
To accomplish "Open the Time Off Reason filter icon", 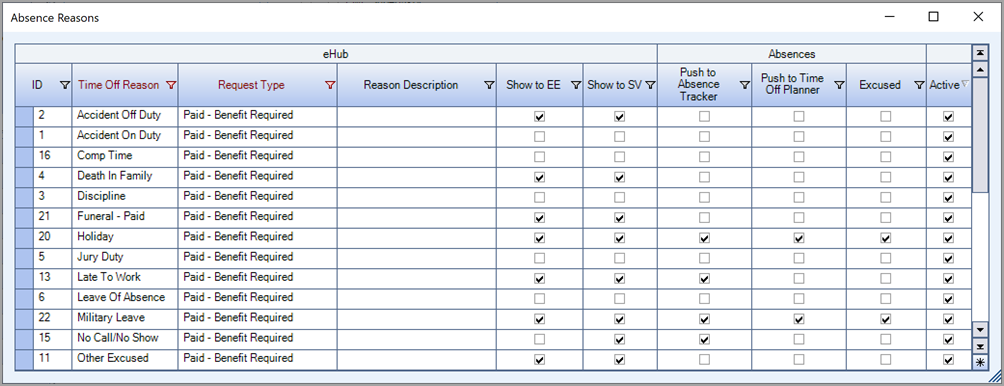I will pos(171,85).
